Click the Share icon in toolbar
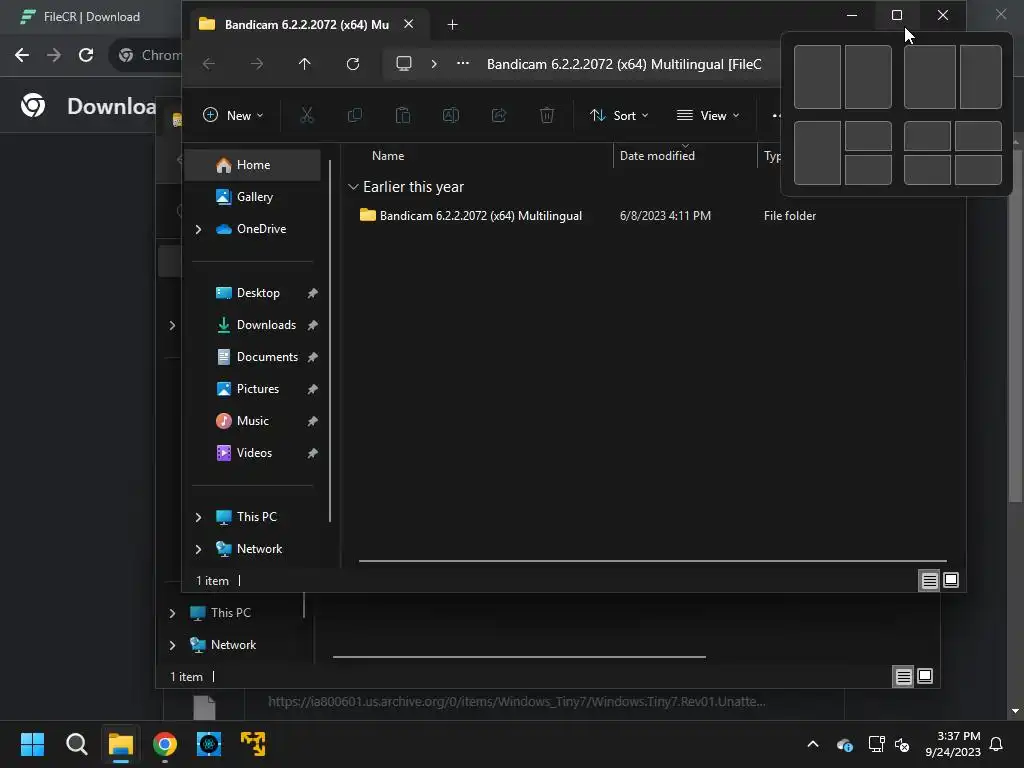The height and width of the screenshot is (768, 1024). pyautogui.click(x=499, y=116)
